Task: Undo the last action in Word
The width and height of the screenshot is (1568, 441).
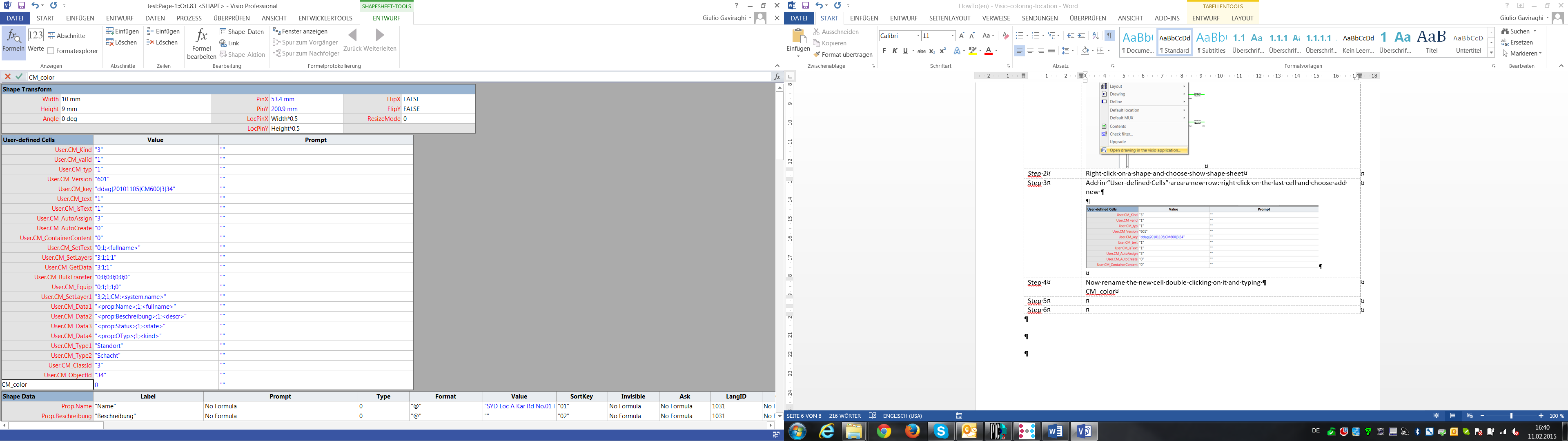Action: 819,5
